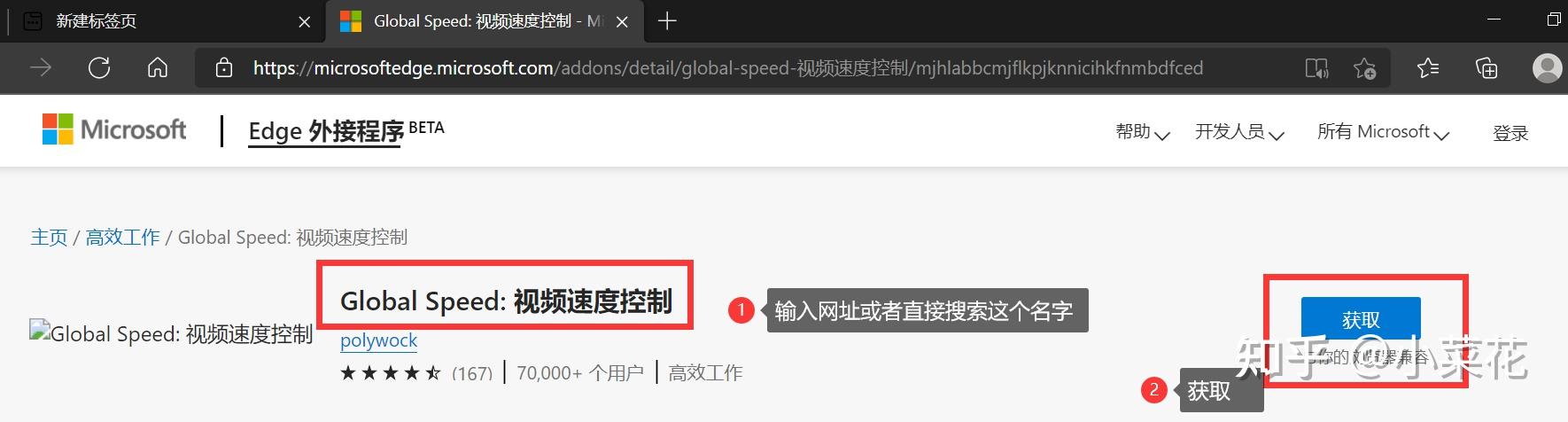This screenshot has width=1568, height=422.
Task: Open the favorites list icon
Action: point(1427,68)
